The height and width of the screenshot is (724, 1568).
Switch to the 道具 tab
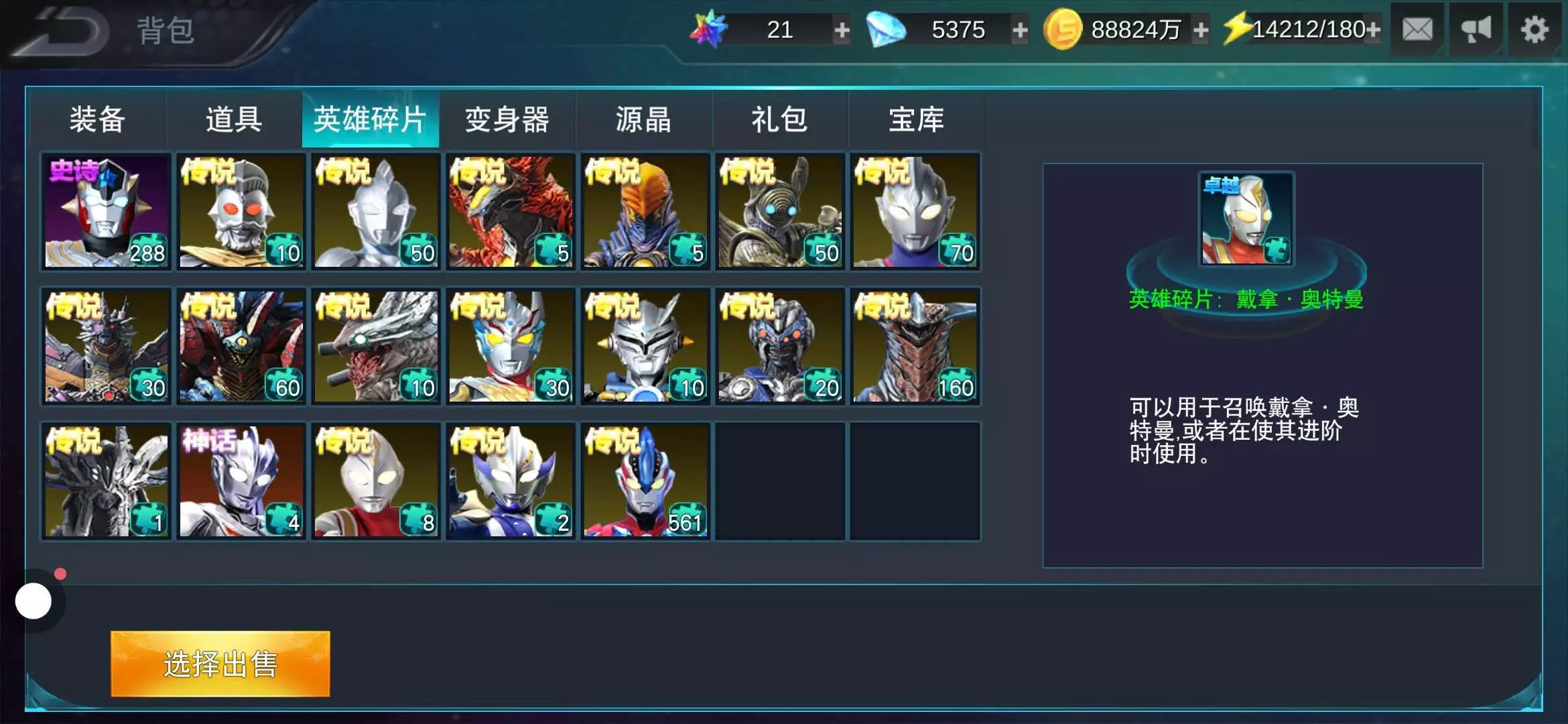point(234,119)
